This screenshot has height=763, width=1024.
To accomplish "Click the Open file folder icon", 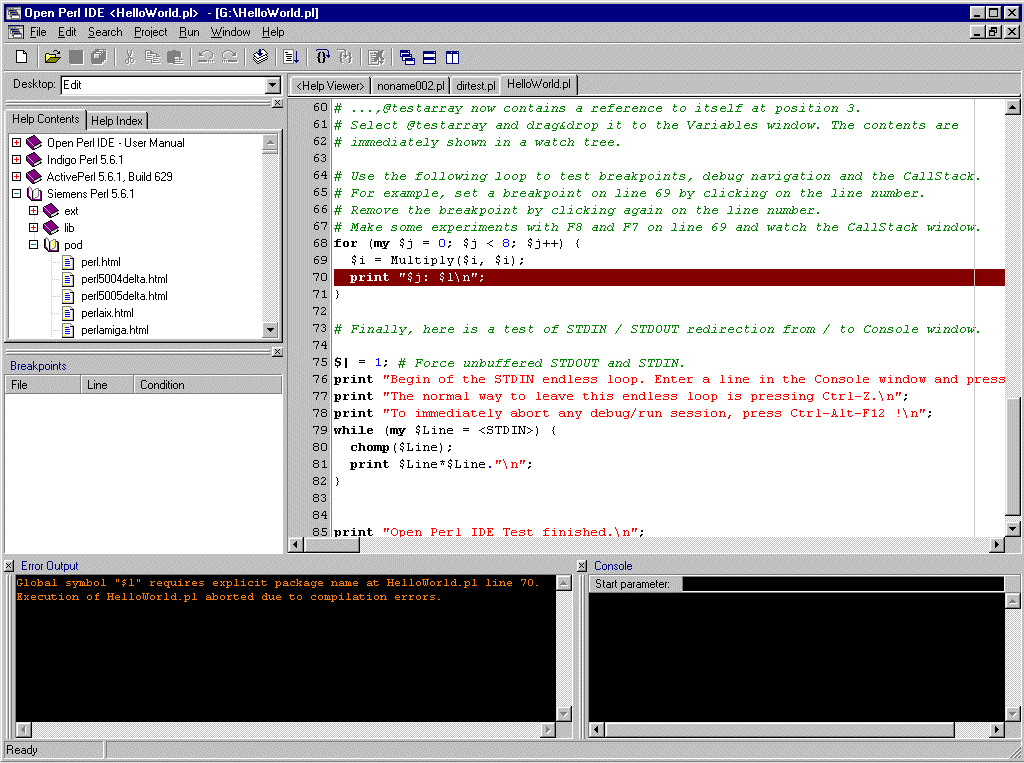I will click(x=53, y=57).
